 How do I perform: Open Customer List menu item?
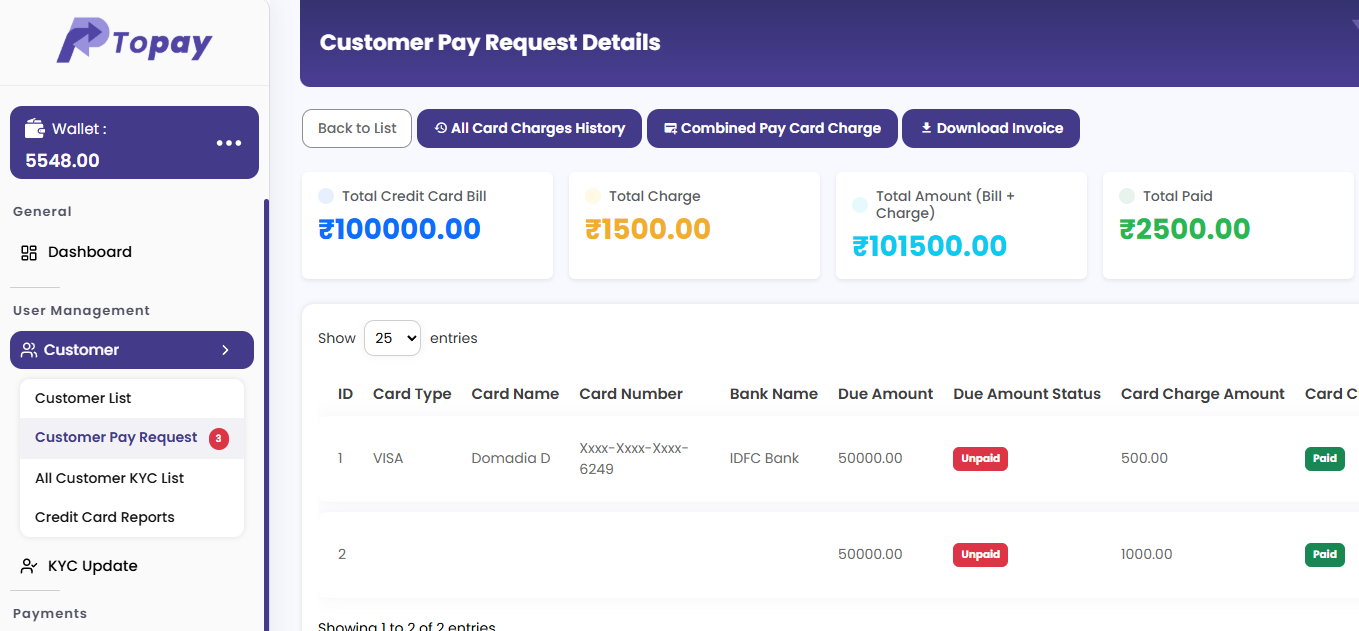coord(83,398)
